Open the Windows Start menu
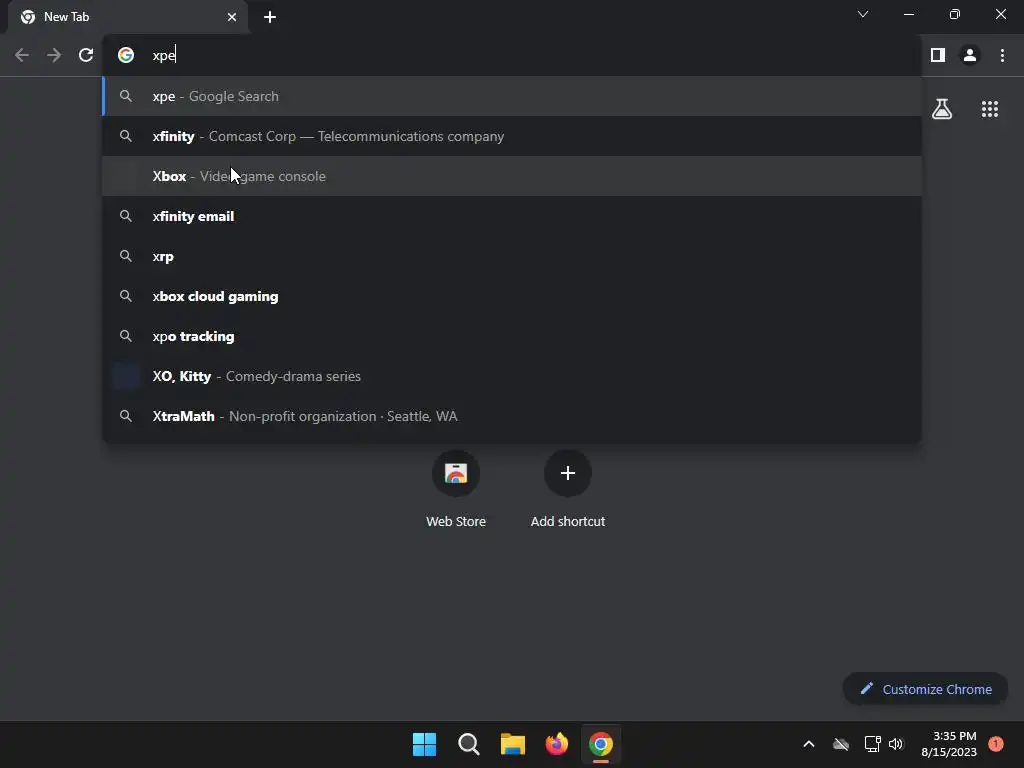 [424, 744]
